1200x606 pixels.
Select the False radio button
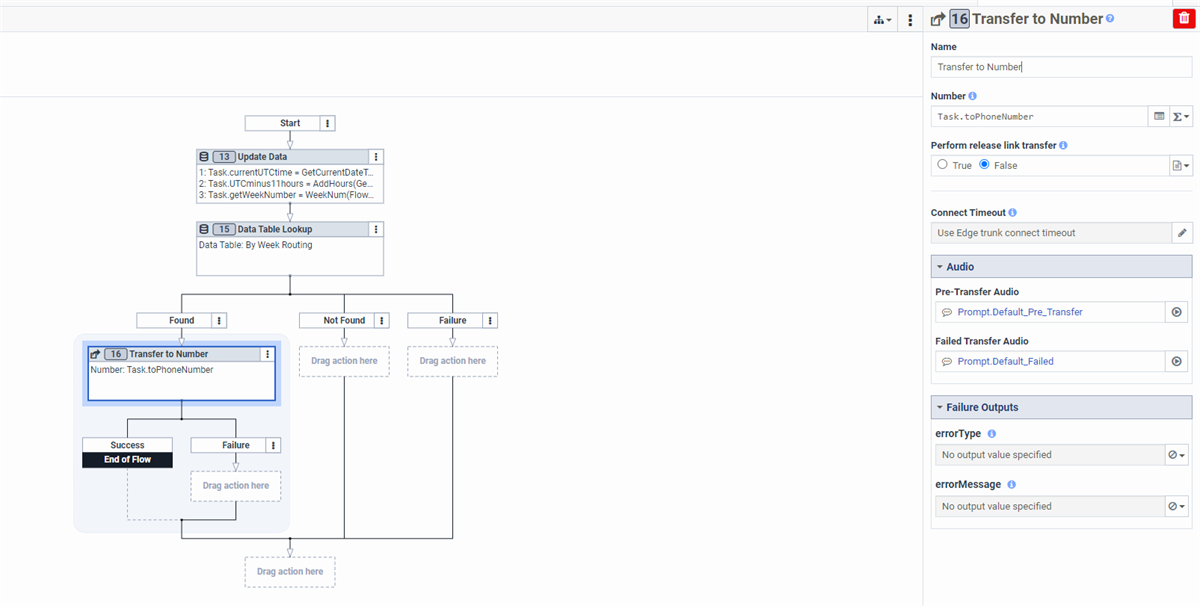tap(983, 165)
